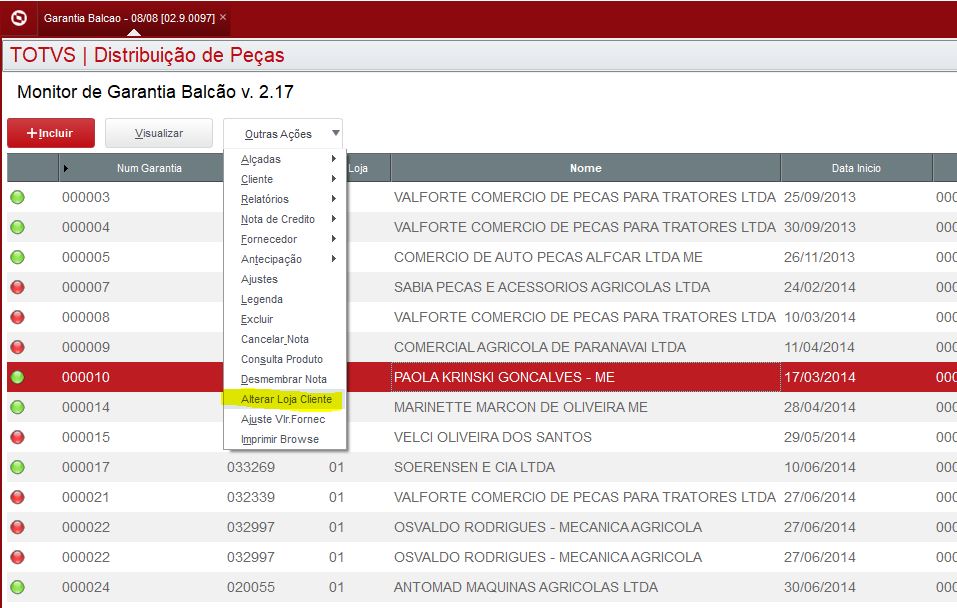The width and height of the screenshot is (957, 608).
Task: Click red status icon for row 000009
Action: pyautogui.click(x=18, y=347)
